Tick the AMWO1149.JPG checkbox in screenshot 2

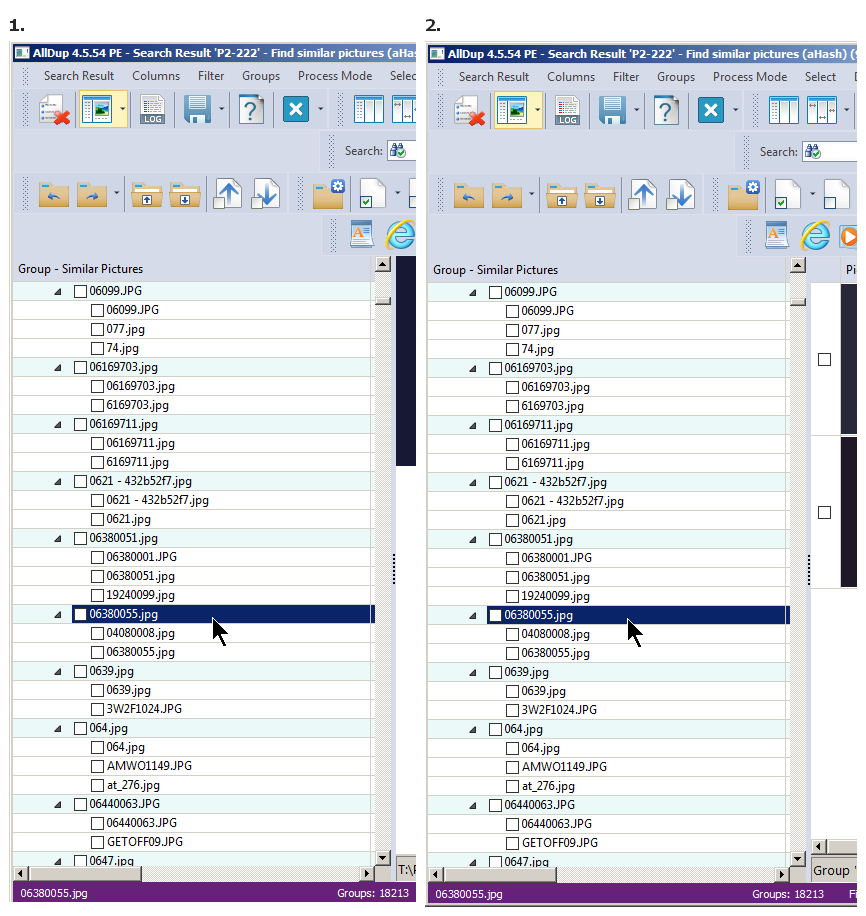[x=513, y=767]
